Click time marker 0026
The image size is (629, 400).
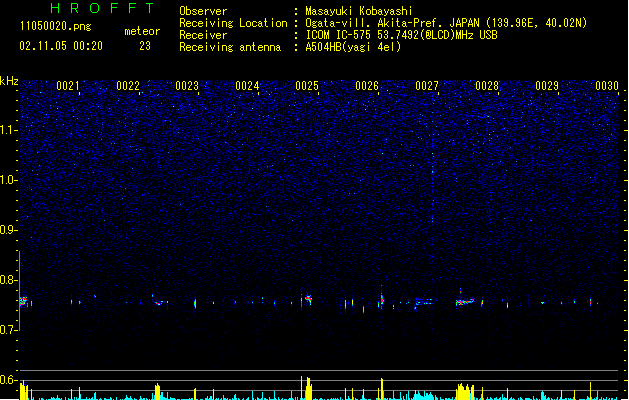tap(367, 86)
